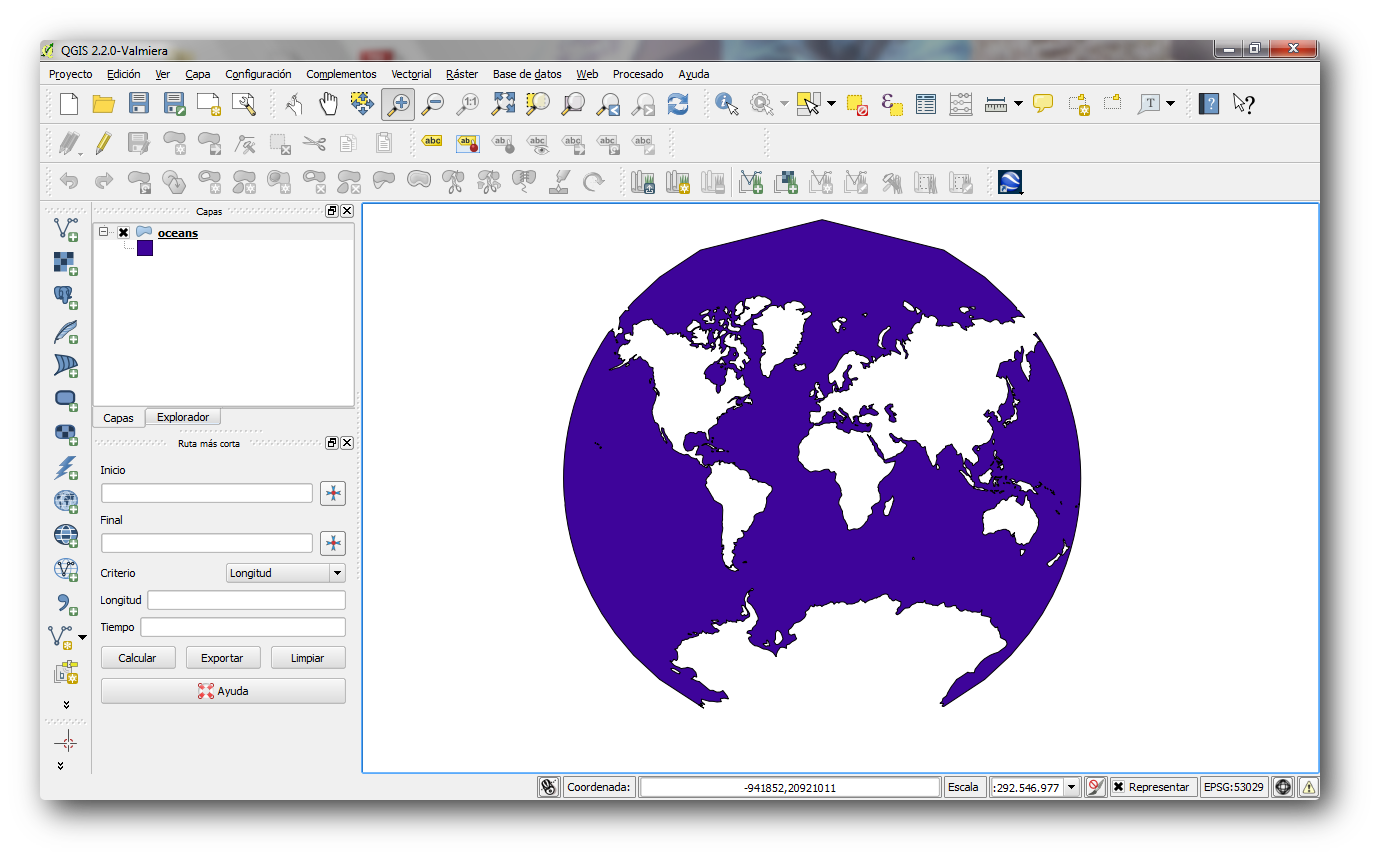Open the Complementos menu
Screen dimensions: 1380x860
click(x=341, y=74)
